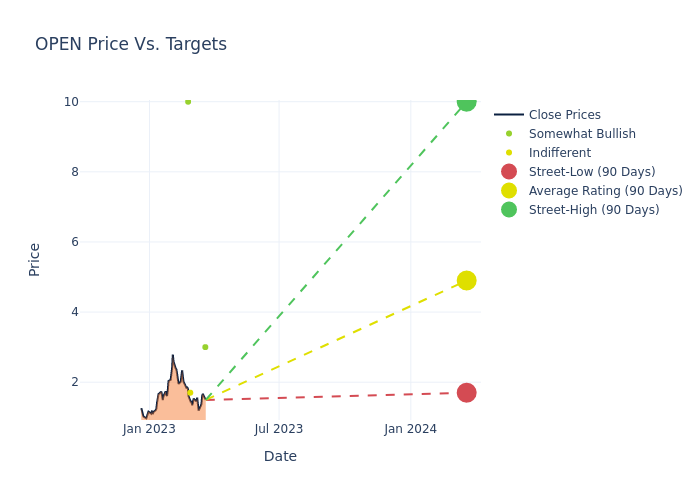
Task: Toggle the Close Prices legend entry
Action: pyautogui.click(x=564, y=115)
